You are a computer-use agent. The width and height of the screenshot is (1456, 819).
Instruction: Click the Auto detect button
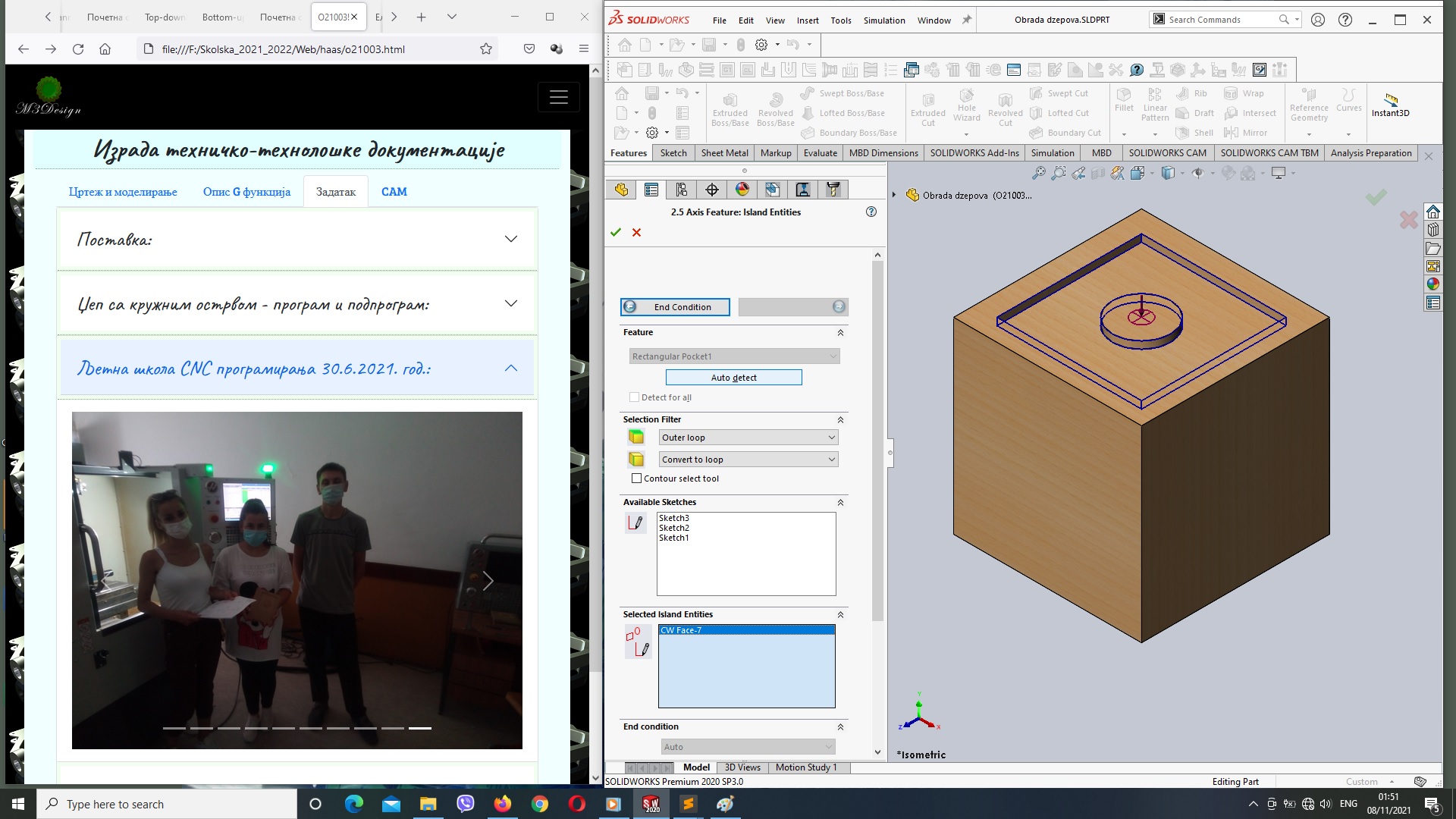pos(733,378)
